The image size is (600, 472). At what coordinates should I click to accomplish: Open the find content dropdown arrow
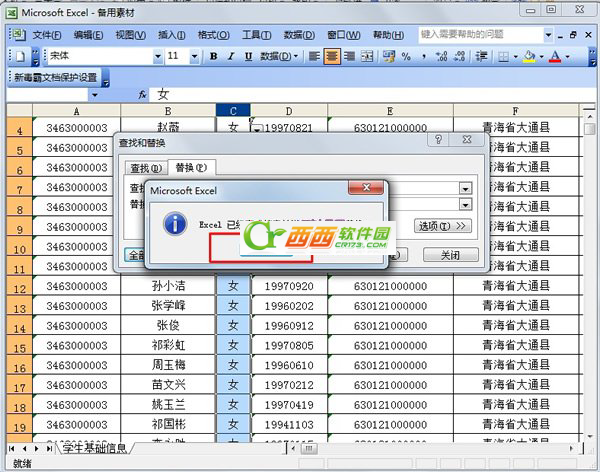(x=465, y=188)
